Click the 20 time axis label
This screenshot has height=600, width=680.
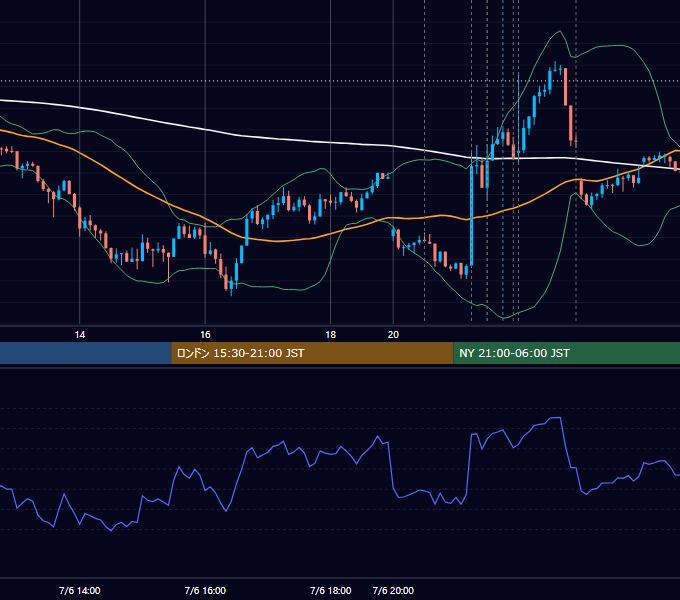pos(393,335)
